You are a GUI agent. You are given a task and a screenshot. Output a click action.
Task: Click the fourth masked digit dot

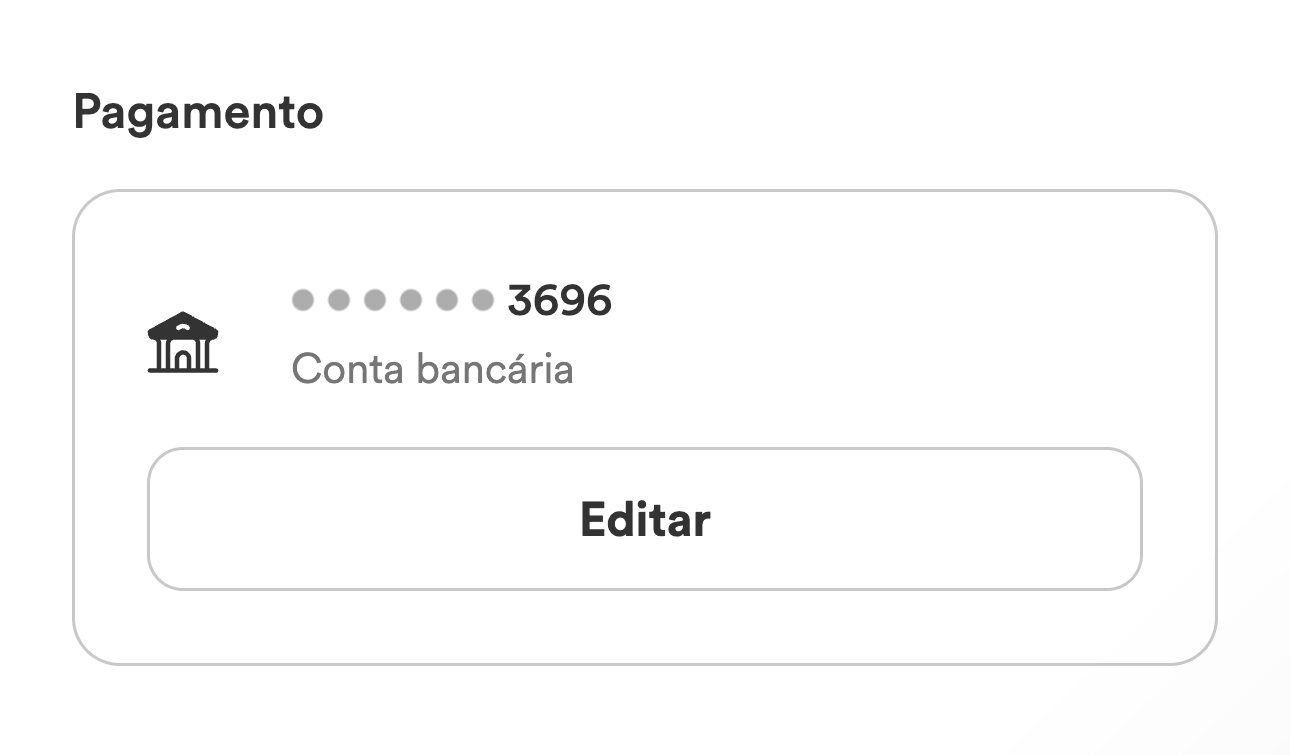point(411,300)
